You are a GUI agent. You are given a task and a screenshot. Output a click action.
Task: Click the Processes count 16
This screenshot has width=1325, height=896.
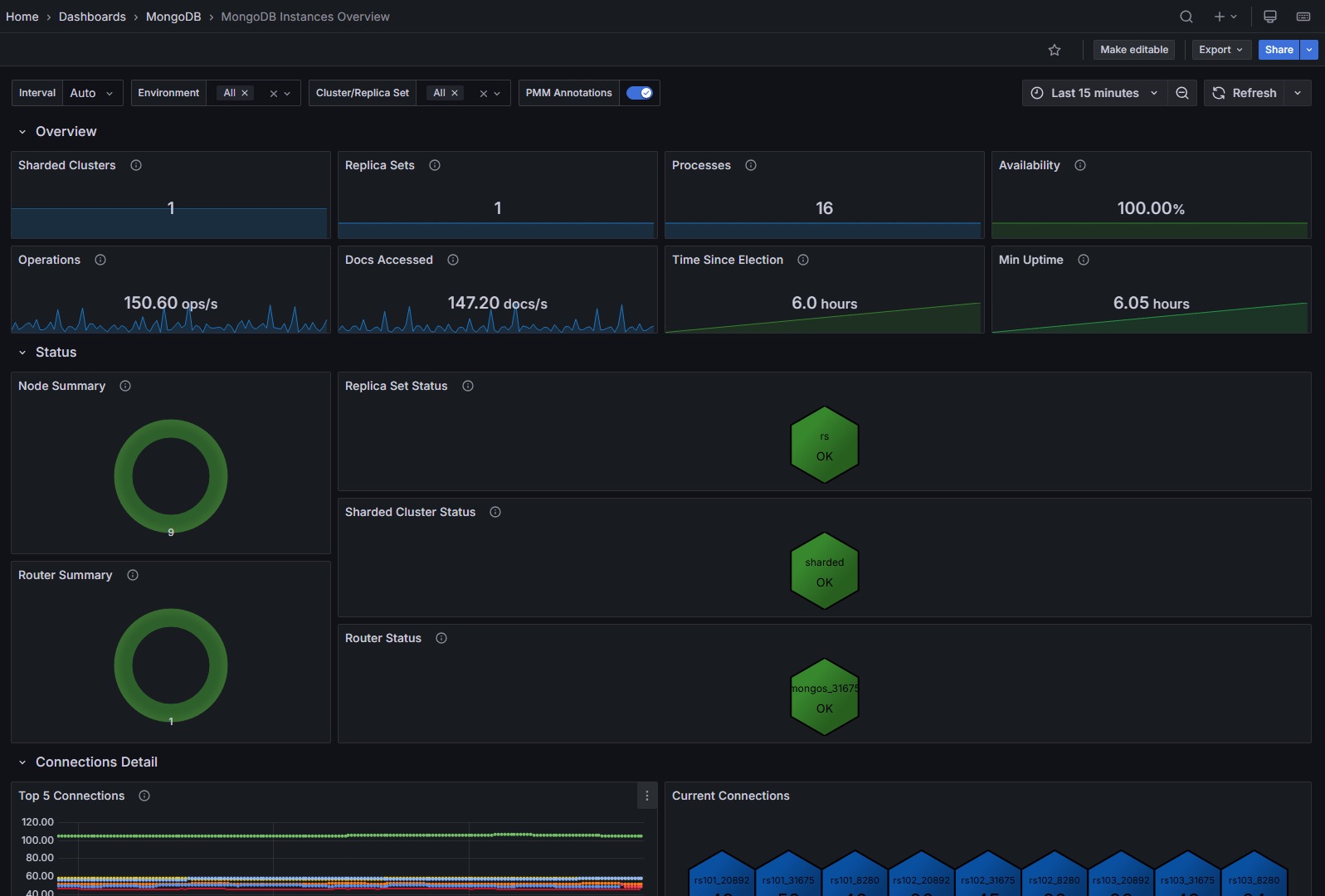click(x=824, y=208)
